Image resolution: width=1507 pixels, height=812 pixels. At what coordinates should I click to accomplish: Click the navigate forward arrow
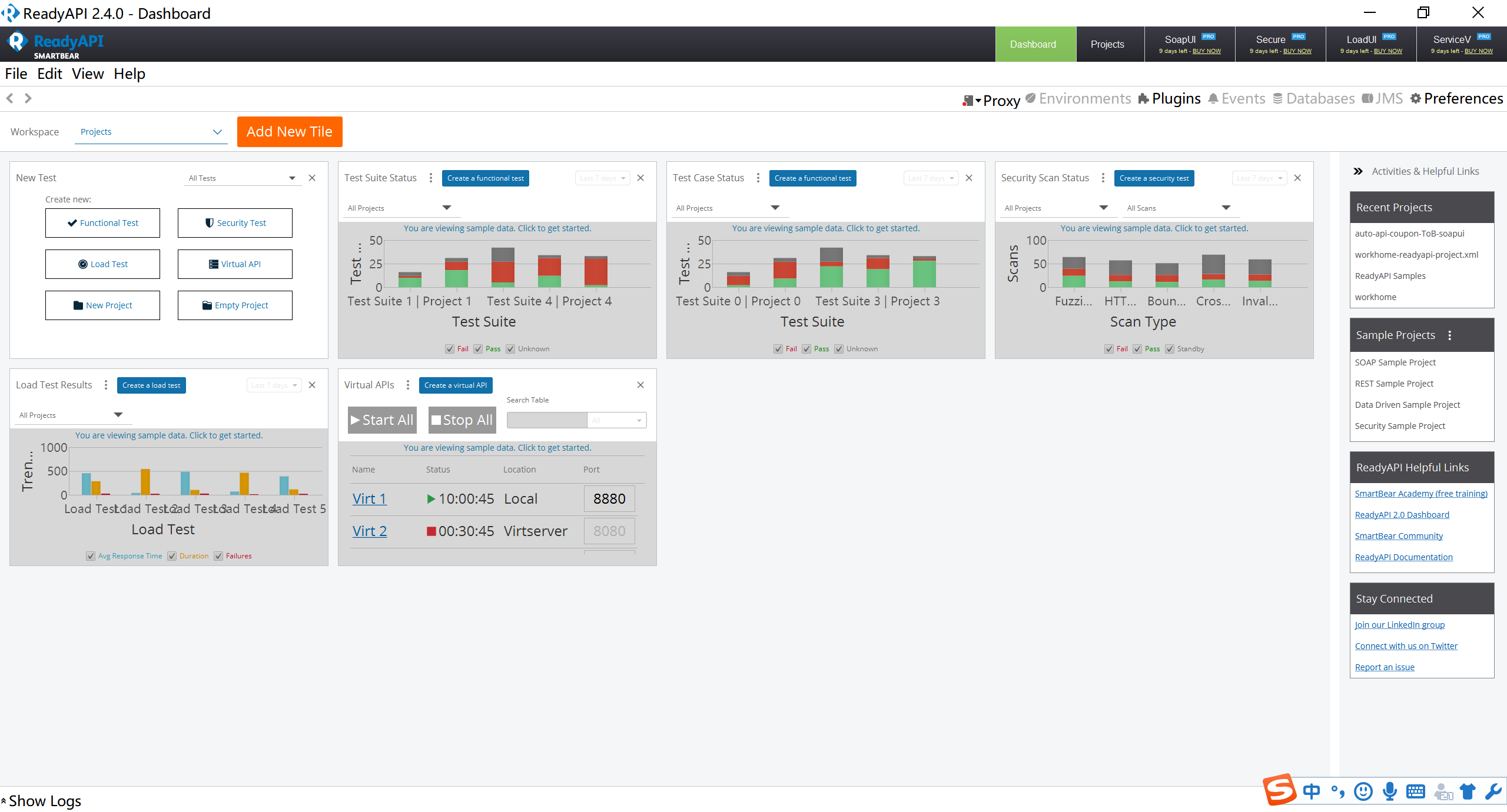(28, 98)
